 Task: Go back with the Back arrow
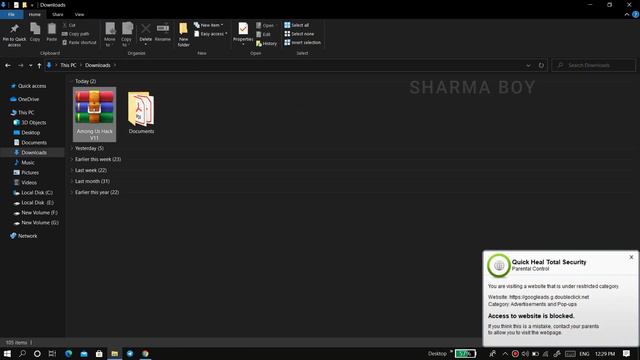[x=8, y=65]
